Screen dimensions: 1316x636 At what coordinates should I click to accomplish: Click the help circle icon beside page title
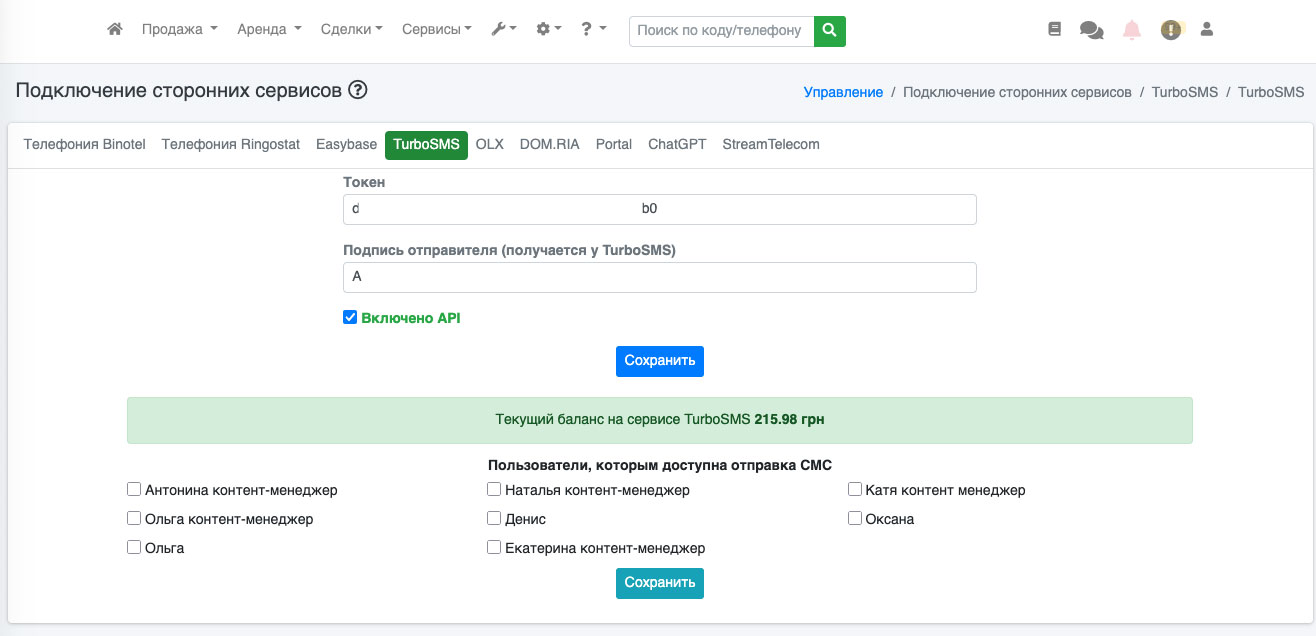coord(358,91)
